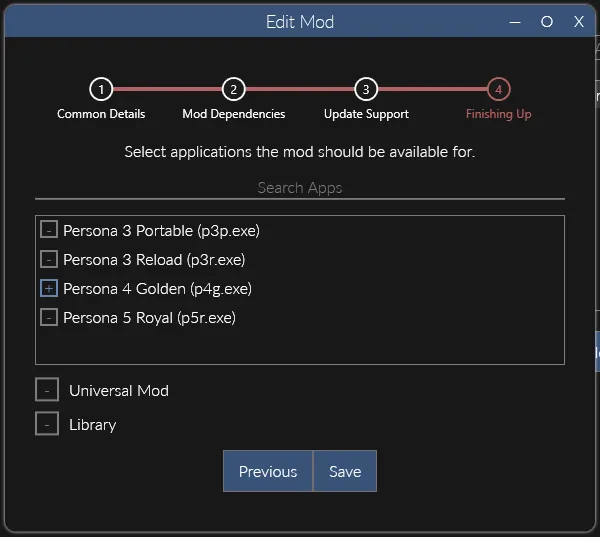Image resolution: width=600 pixels, height=537 pixels.
Task: Select Persona 3 Portable (p3p.exe) label
Action: click(x=161, y=231)
